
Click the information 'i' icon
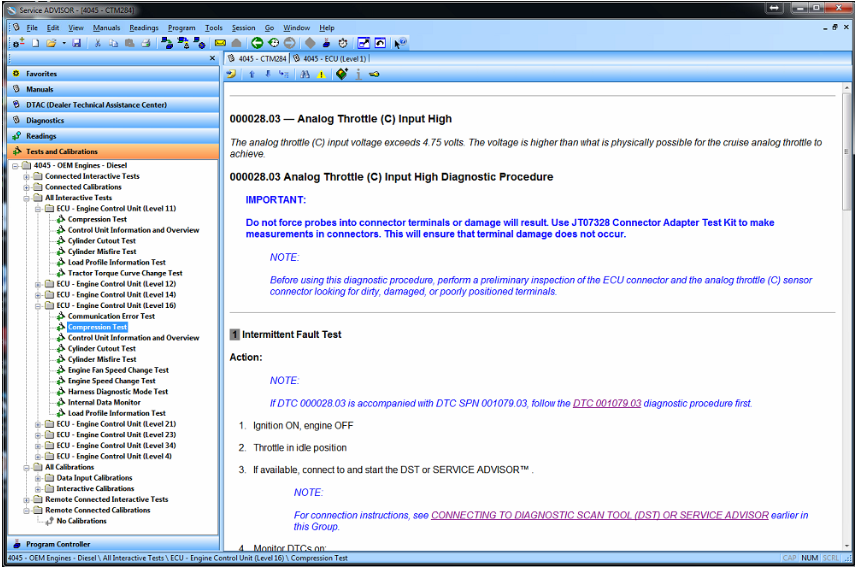click(x=358, y=74)
